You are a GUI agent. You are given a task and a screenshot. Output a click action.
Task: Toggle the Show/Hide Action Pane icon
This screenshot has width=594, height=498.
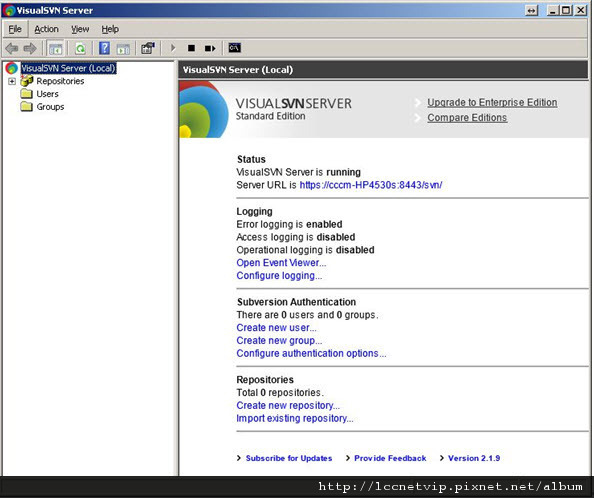[x=123, y=48]
